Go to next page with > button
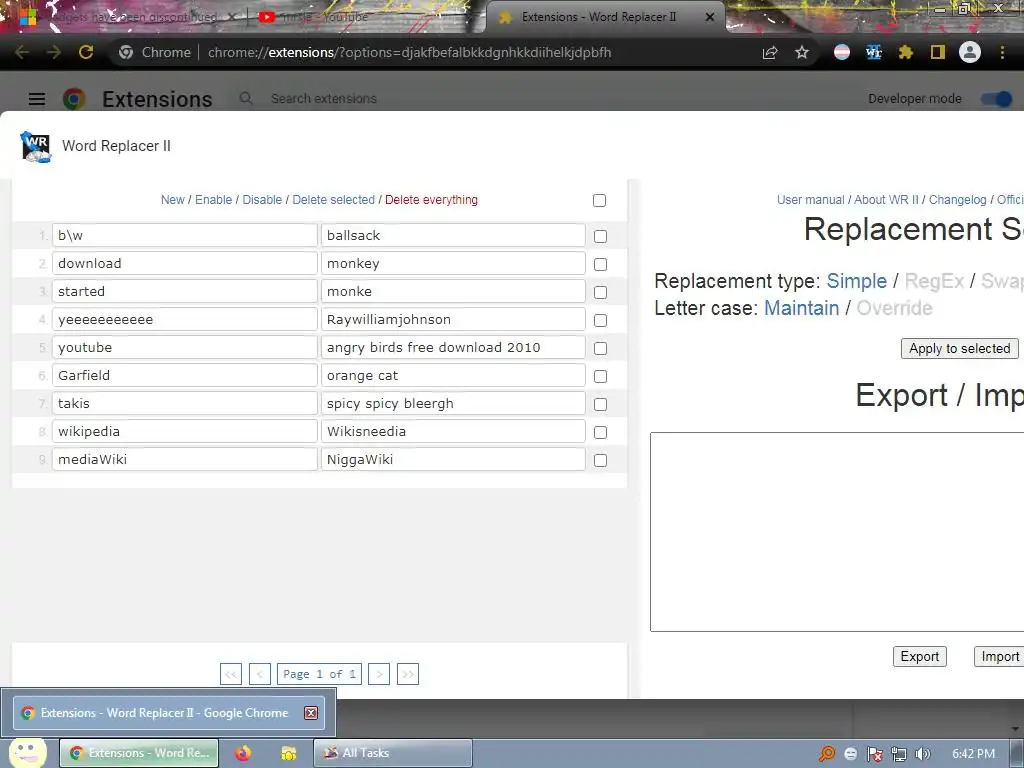 click(379, 674)
